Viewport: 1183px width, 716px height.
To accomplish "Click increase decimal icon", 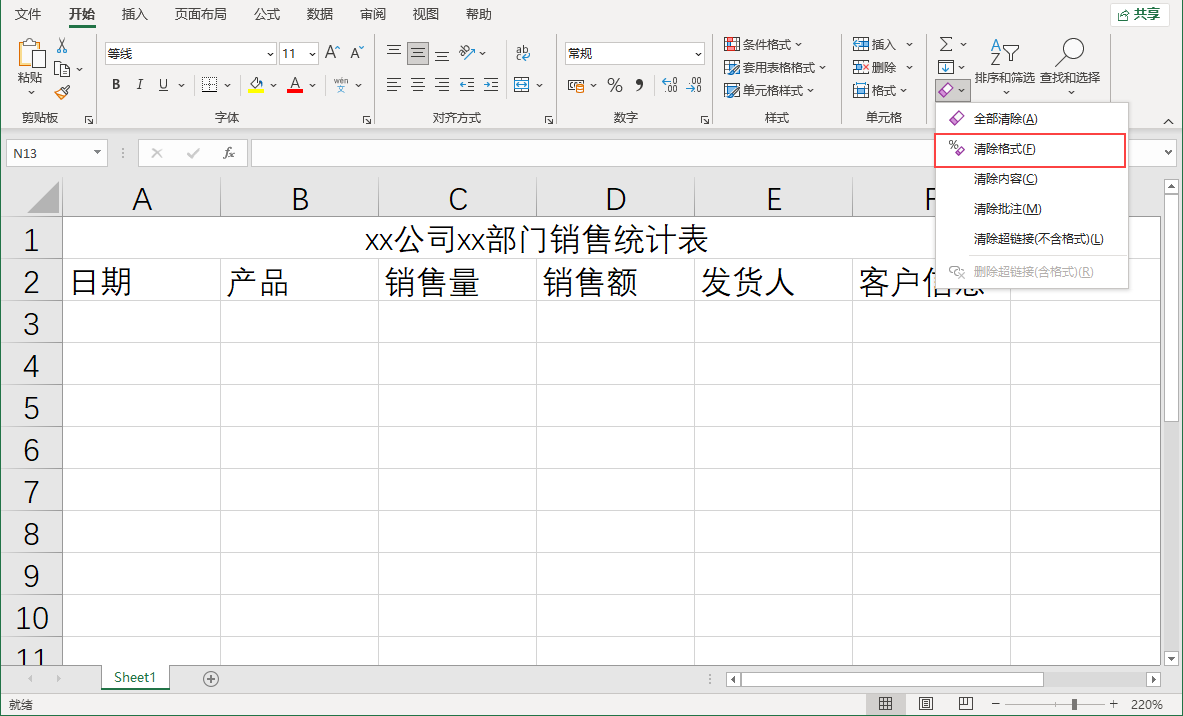I will tap(670, 85).
